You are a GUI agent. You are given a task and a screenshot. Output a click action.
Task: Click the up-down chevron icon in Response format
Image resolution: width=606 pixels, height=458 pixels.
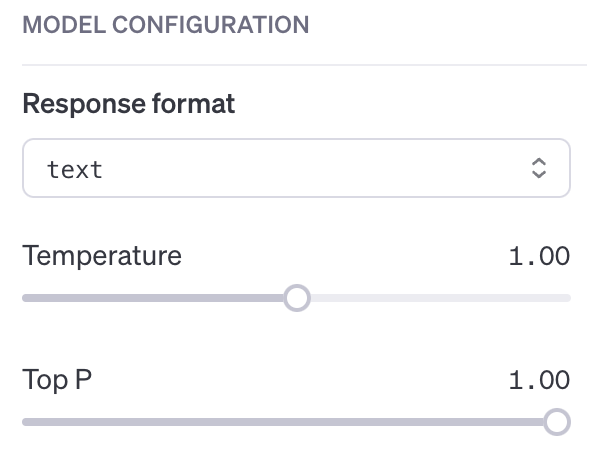[538, 168]
